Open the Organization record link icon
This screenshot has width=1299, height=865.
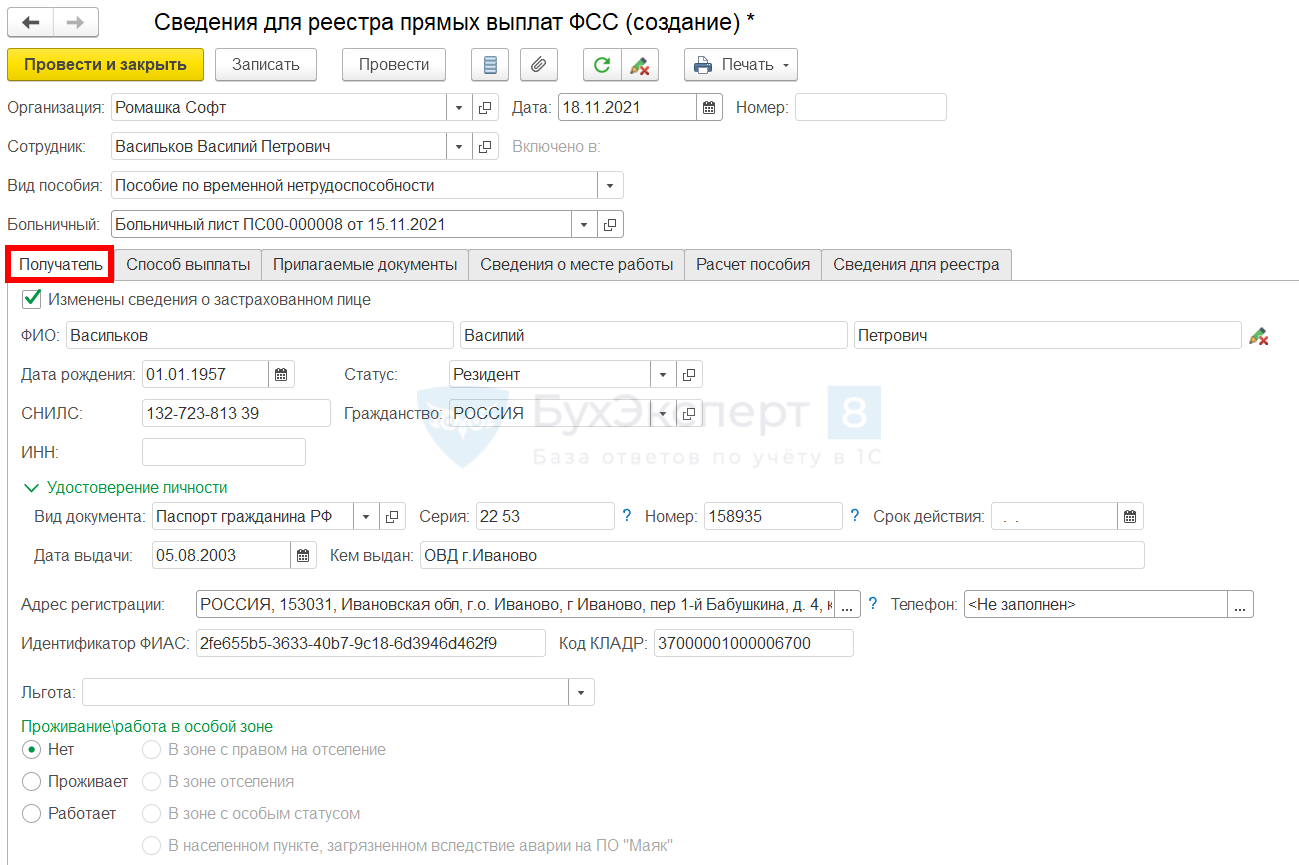[485, 107]
